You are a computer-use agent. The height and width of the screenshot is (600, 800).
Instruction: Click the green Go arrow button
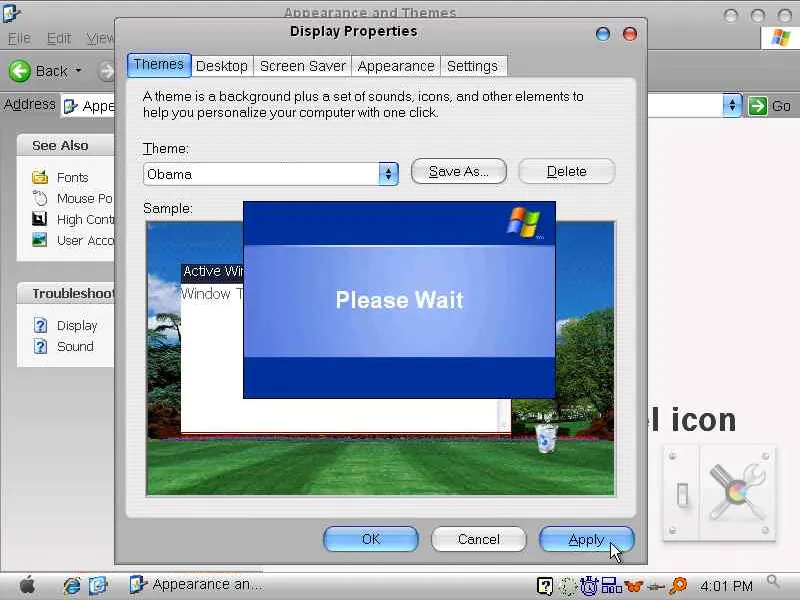pyautogui.click(x=758, y=106)
